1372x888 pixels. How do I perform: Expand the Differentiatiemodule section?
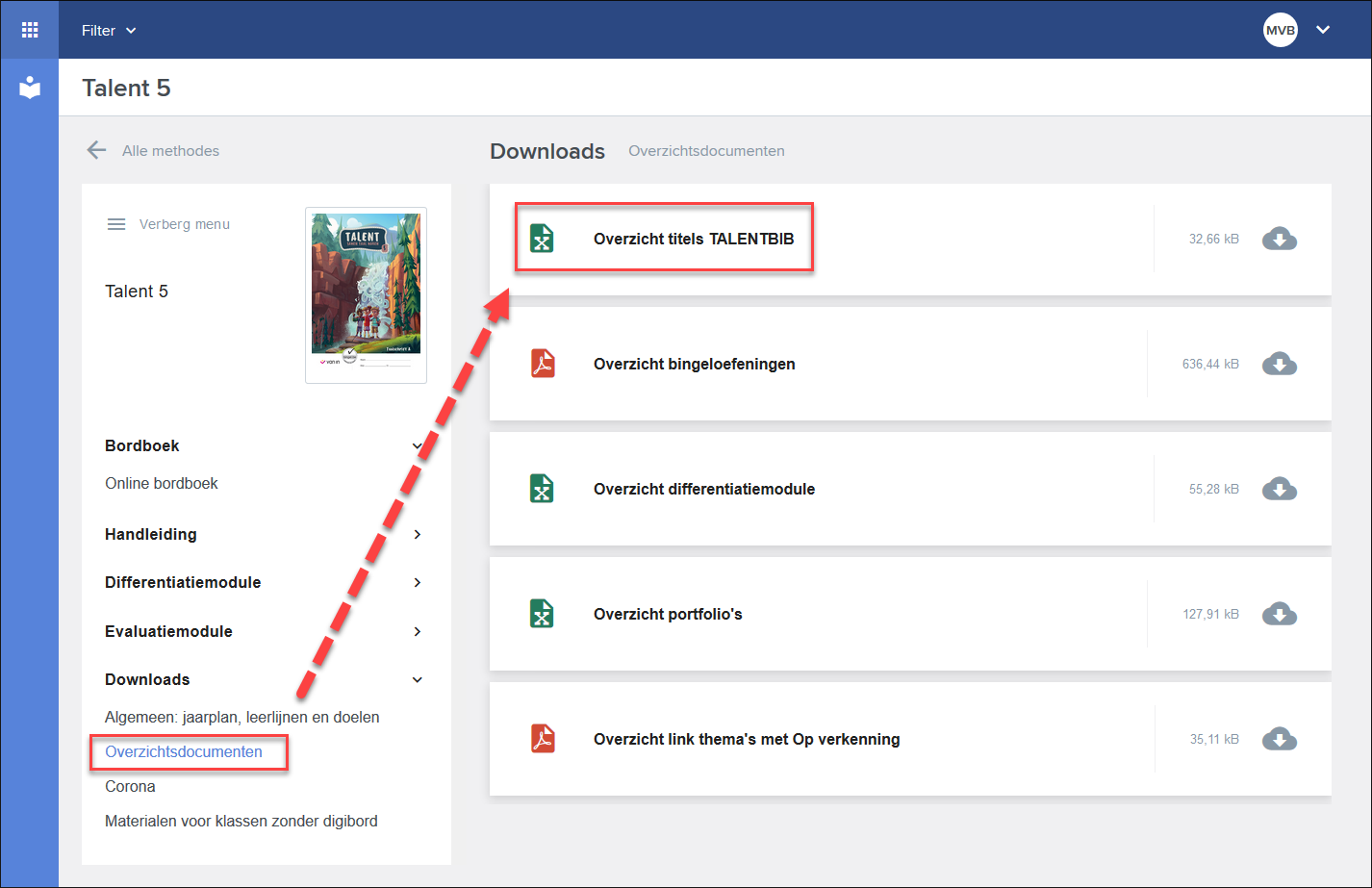click(418, 582)
